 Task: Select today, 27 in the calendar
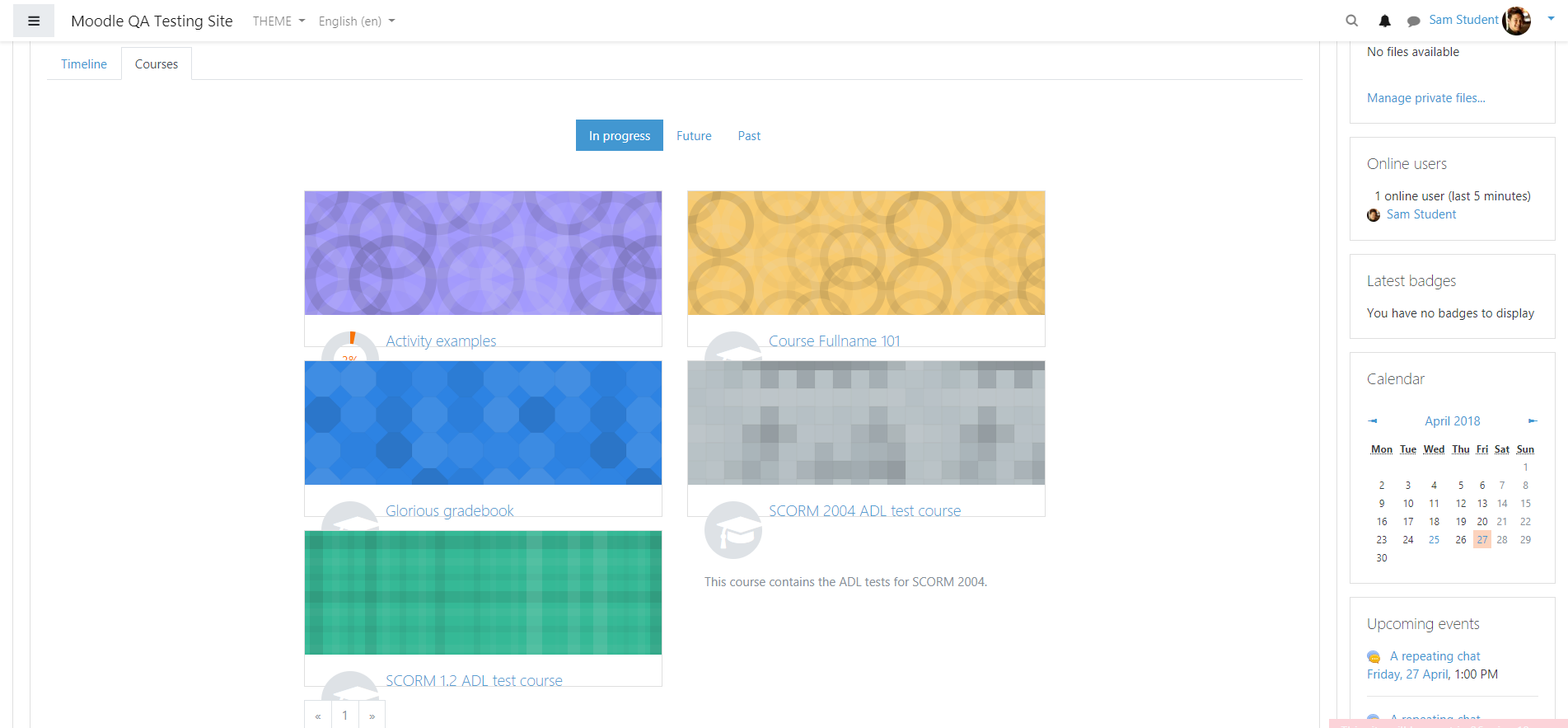[1482, 540]
